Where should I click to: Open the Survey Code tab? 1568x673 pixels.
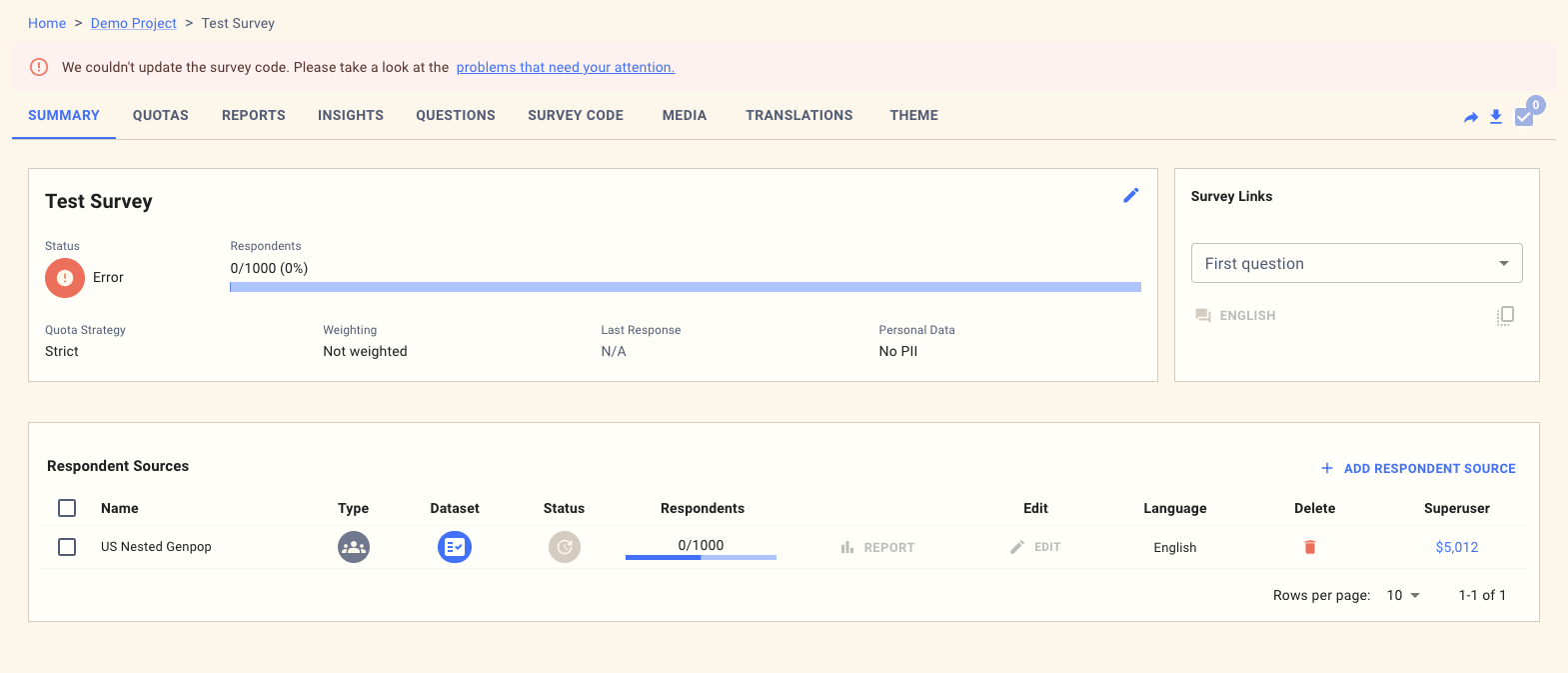click(576, 115)
